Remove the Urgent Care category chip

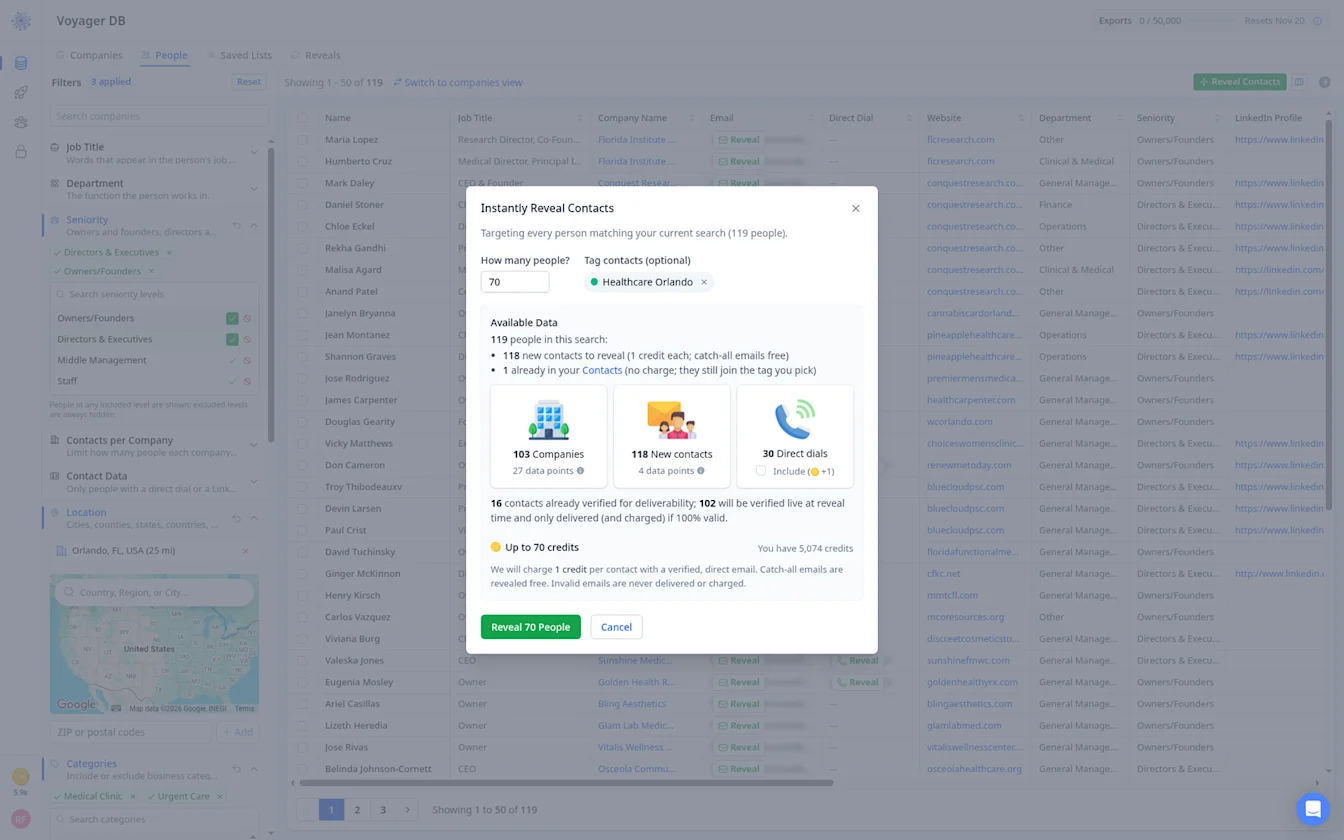(219, 797)
